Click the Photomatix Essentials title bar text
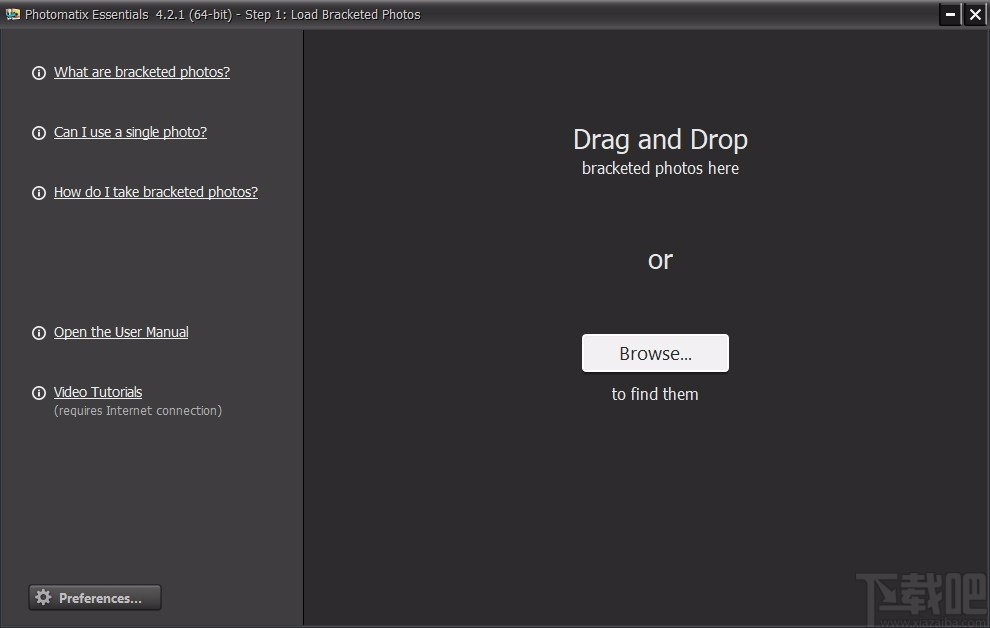 click(x=223, y=15)
